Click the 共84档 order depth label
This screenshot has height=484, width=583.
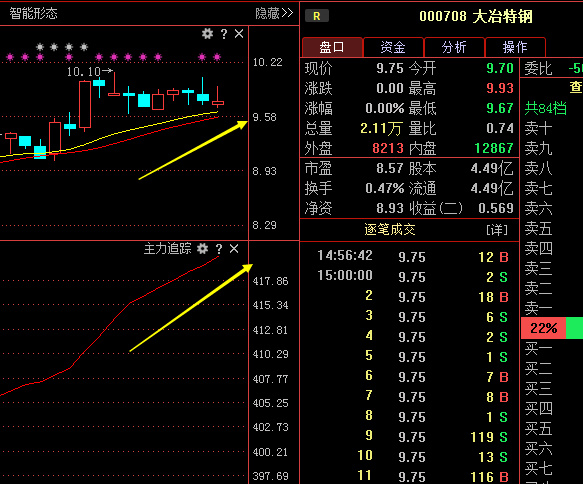point(545,108)
